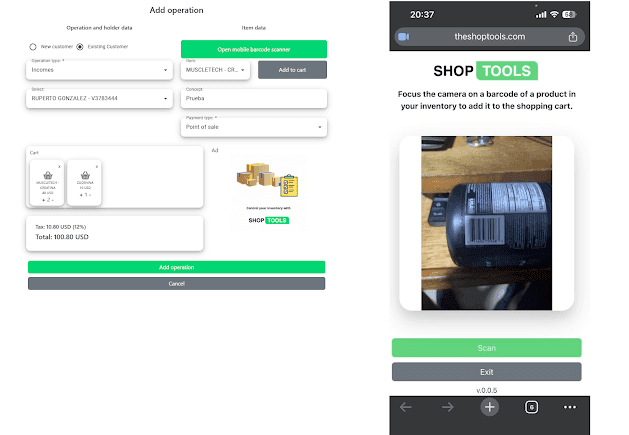This screenshot has height=435, width=629.
Task: Click the basket icon on the MUSCLETECH cart card
Action: (x=48, y=175)
